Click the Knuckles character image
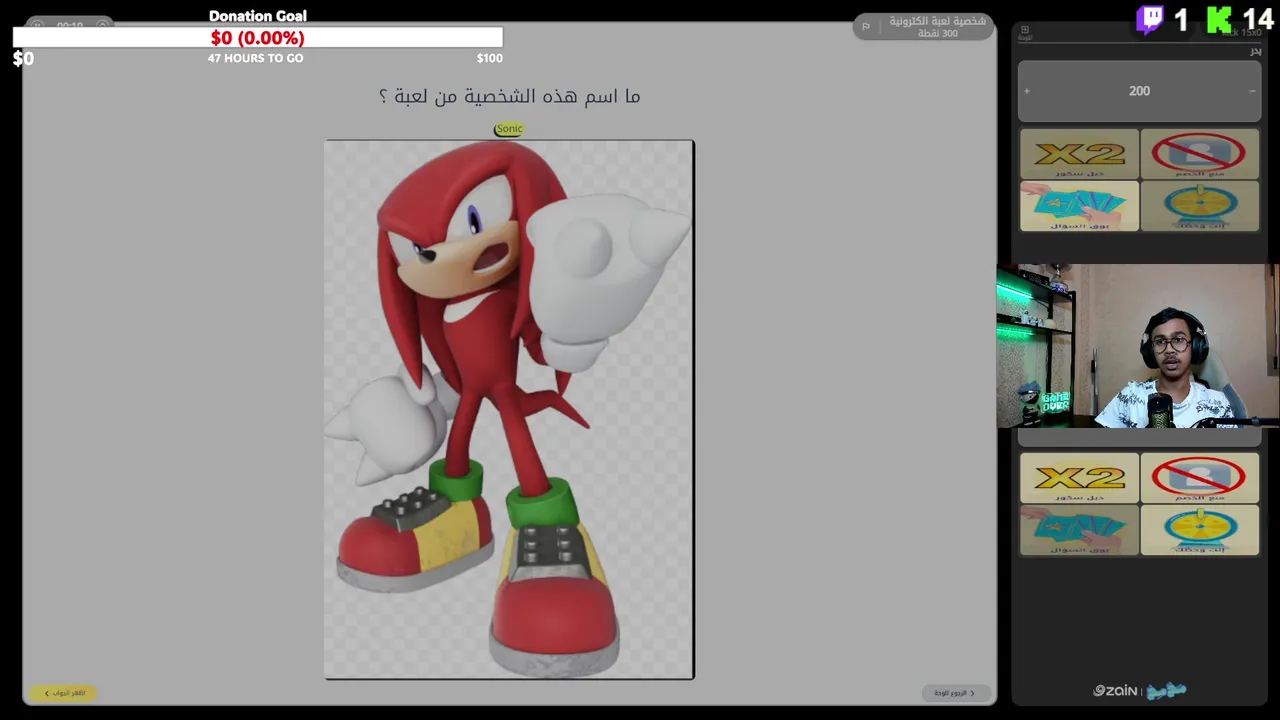This screenshot has height=720, width=1280. coord(509,410)
